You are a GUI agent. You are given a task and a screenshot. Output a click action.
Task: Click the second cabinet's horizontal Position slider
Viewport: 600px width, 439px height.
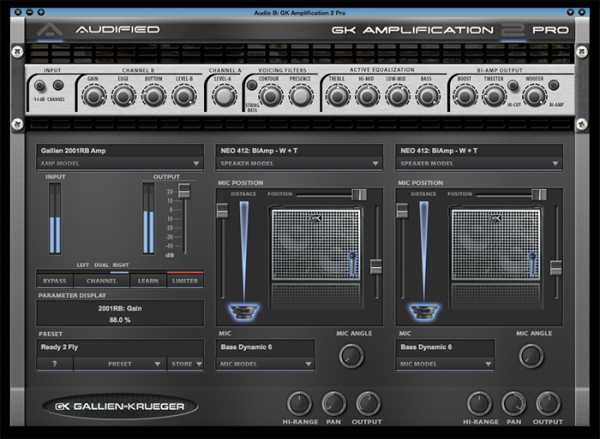click(539, 194)
